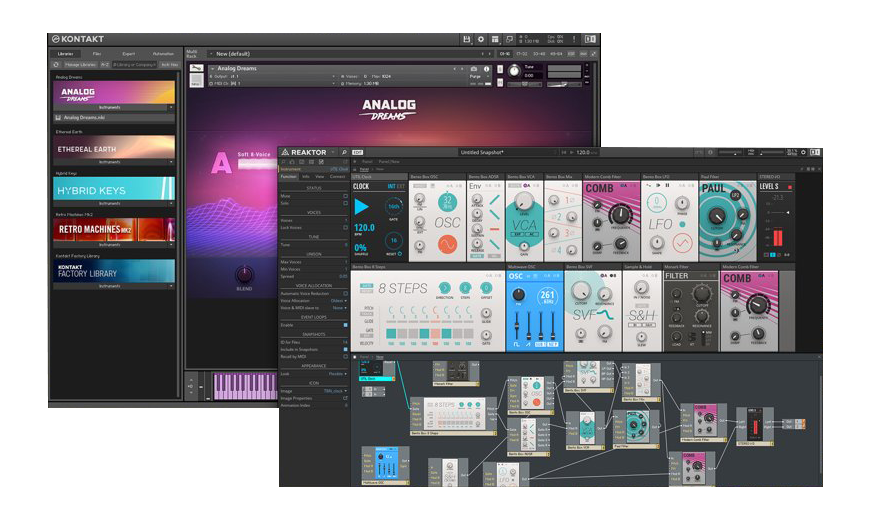Toggle Include in Snapshots checkbox

(x=345, y=350)
